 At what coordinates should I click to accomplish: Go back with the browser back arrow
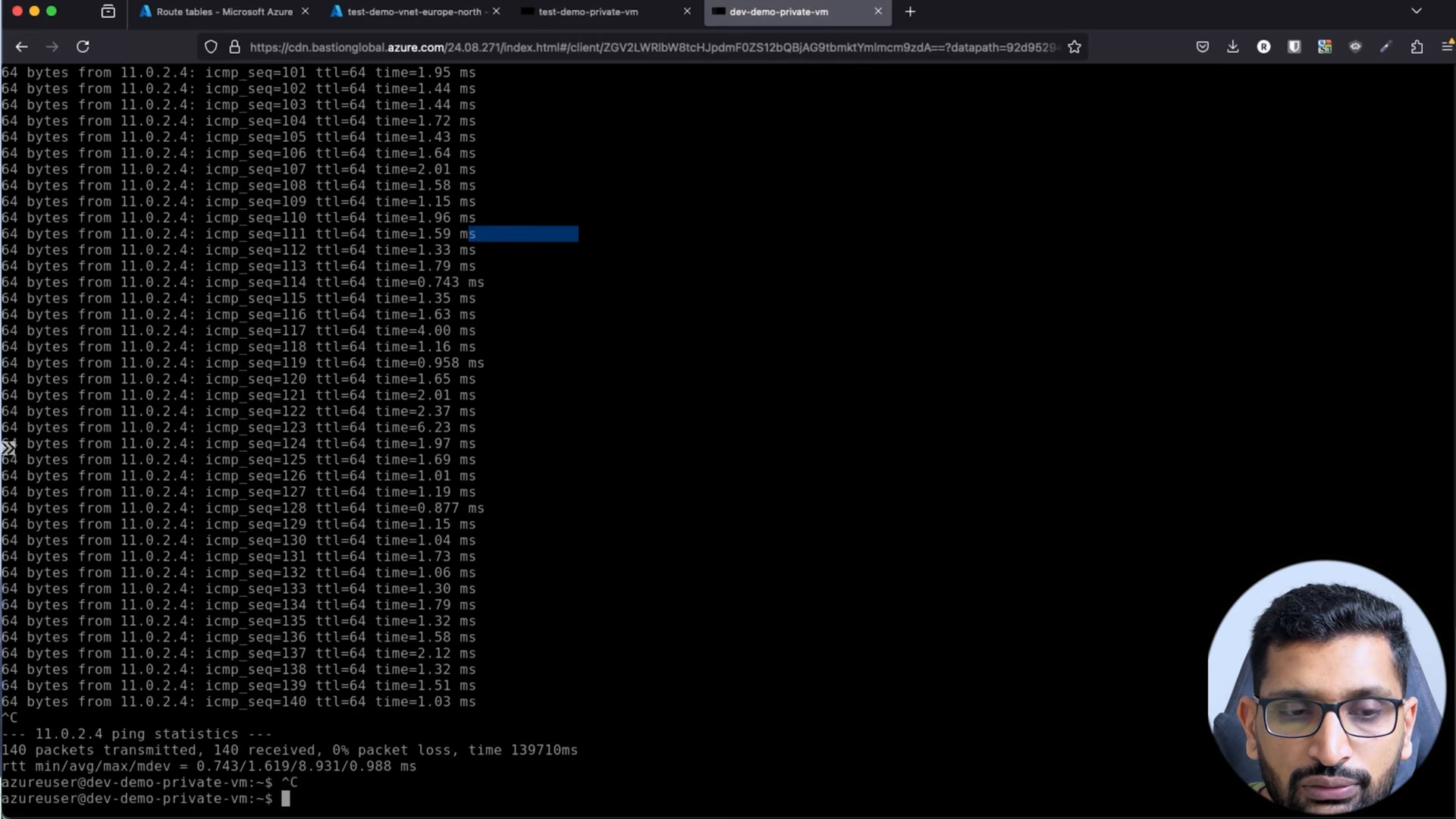[x=21, y=47]
